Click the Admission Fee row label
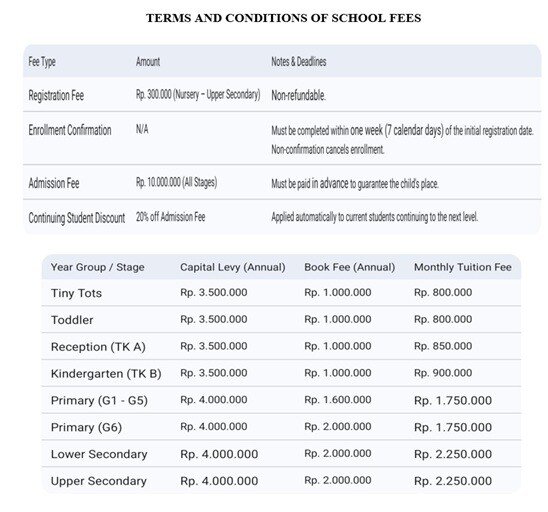 pos(54,183)
